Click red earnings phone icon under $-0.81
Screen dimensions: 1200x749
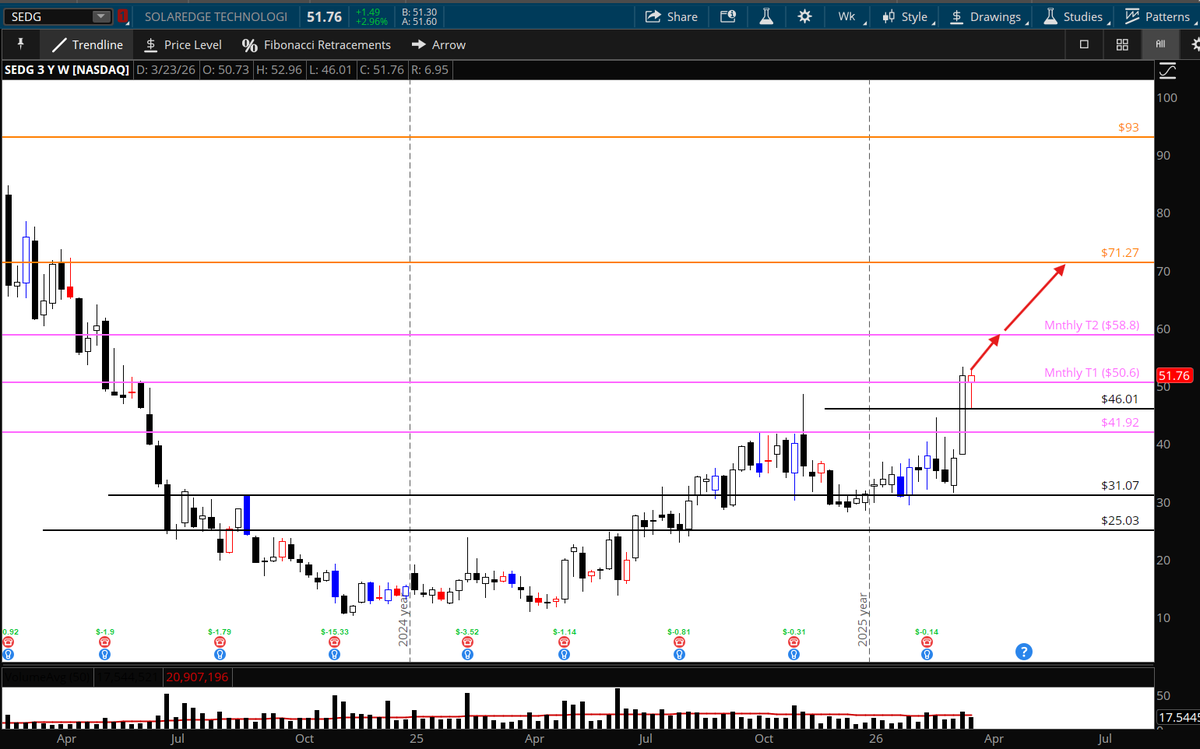[680, 642]
